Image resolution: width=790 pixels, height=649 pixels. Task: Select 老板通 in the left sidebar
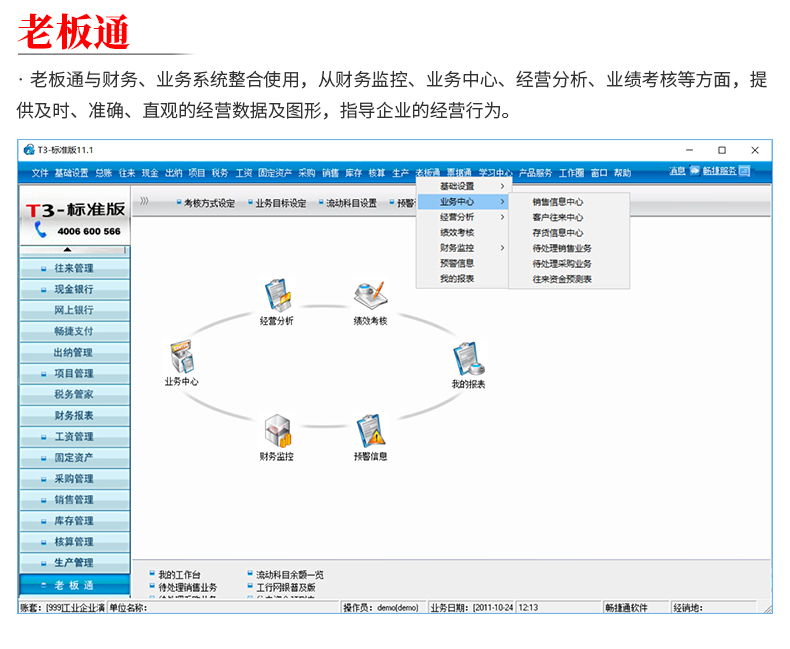[x=74, y=585]
